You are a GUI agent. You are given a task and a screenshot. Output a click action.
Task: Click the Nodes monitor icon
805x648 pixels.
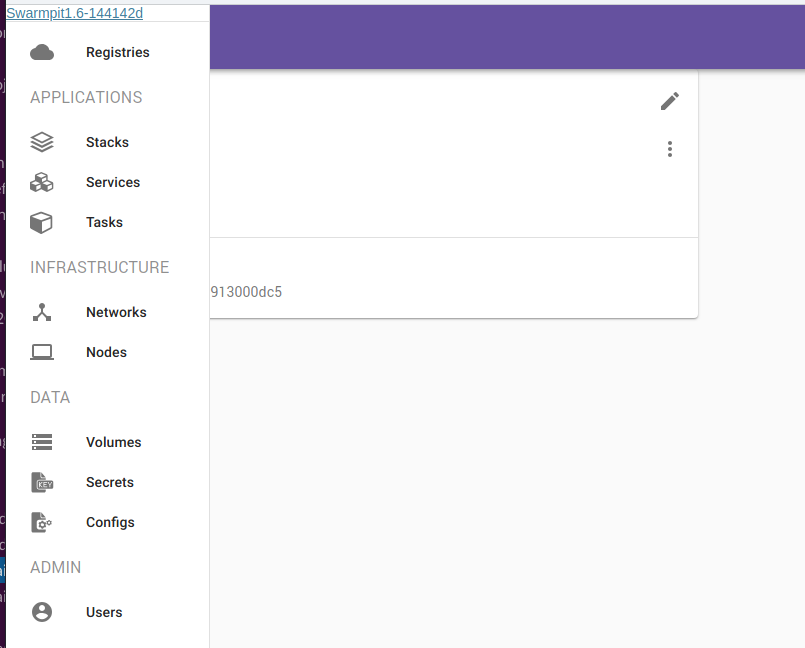[x=41, y=352]
